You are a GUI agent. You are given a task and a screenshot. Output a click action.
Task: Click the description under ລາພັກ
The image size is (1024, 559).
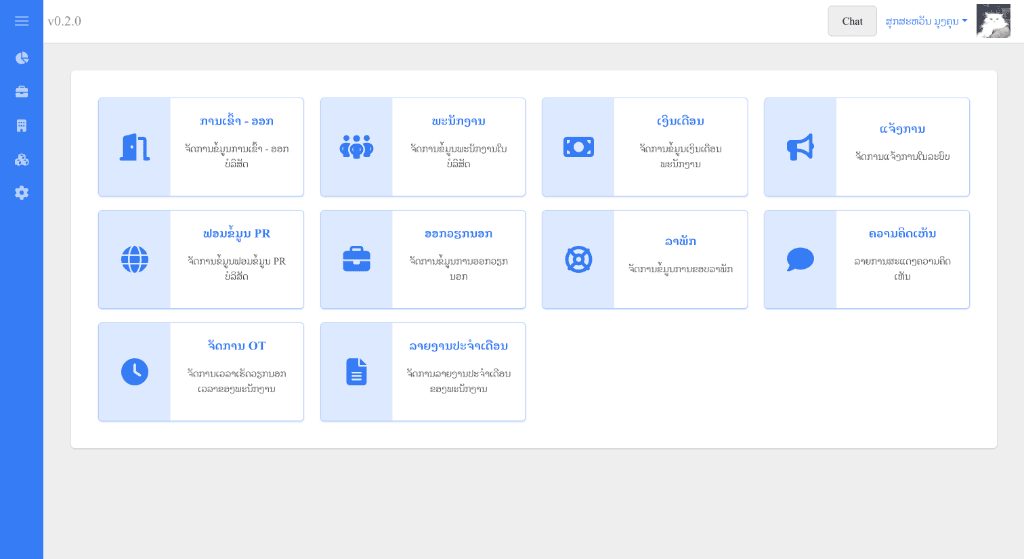coord(680,268)
